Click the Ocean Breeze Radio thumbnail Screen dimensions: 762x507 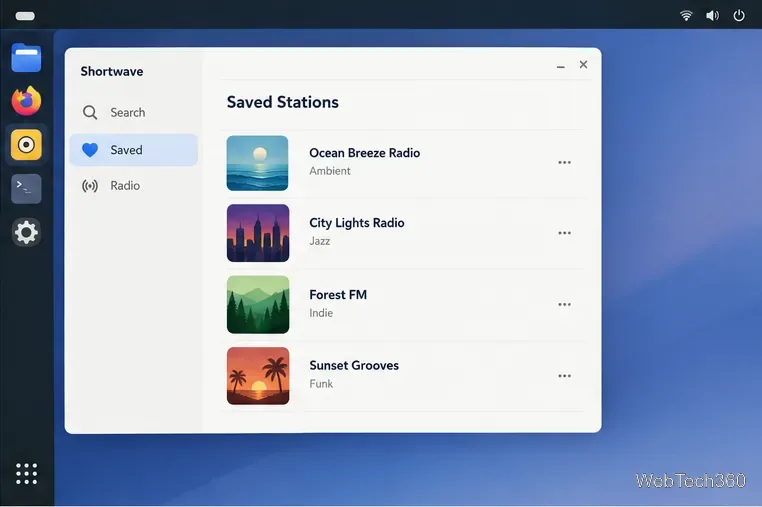(x=258, y=163)
